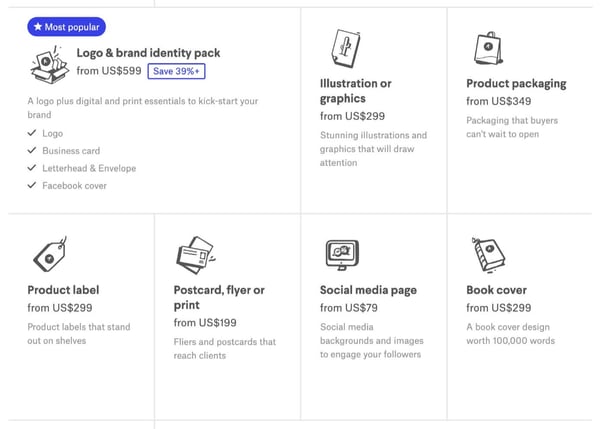Open the Product label title

tap(63, 290)
